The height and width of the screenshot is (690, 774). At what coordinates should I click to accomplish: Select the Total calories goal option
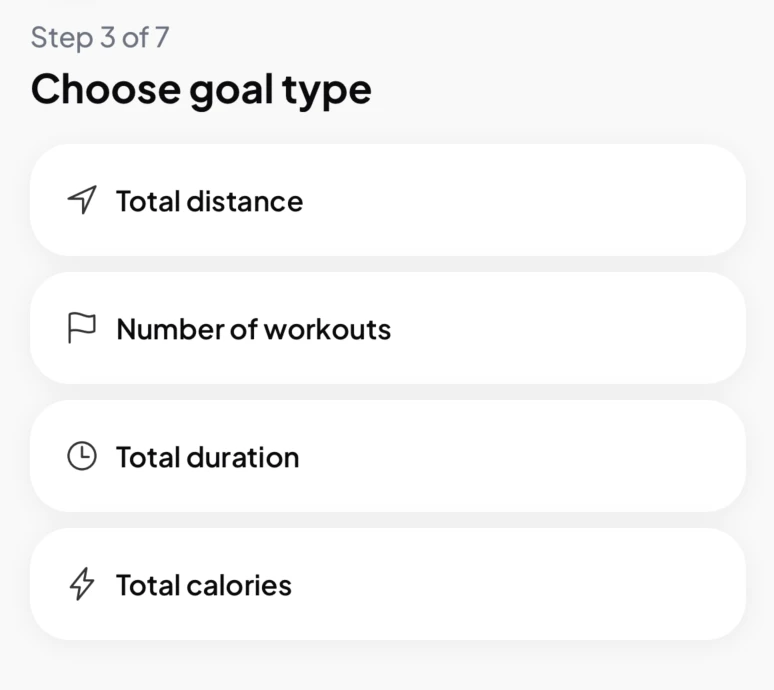pos(387,584)
